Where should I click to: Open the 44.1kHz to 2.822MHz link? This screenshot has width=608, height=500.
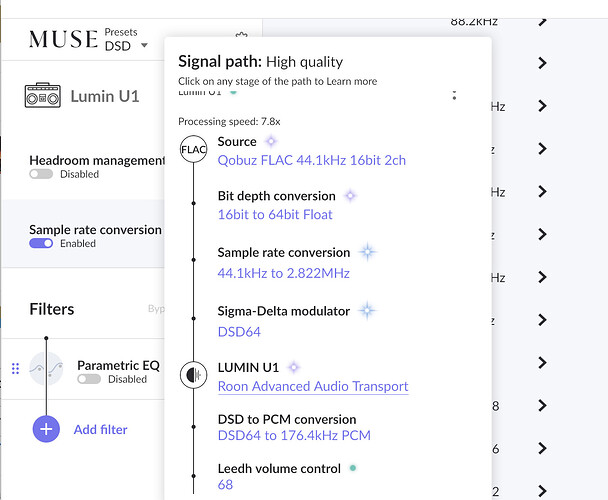click(283, 273)
